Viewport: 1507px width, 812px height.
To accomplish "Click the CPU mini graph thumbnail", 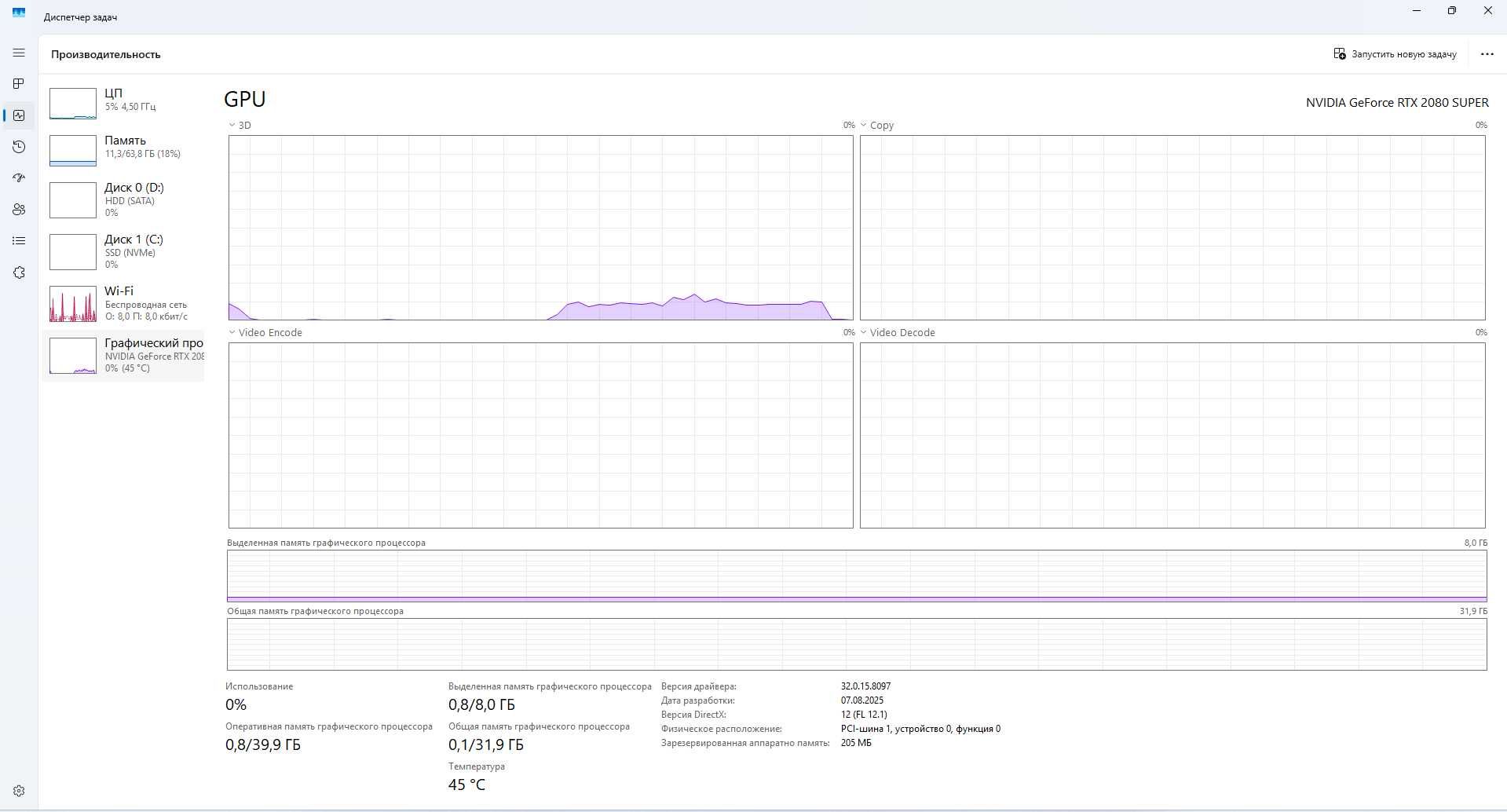I will click(x=73, y=103).
